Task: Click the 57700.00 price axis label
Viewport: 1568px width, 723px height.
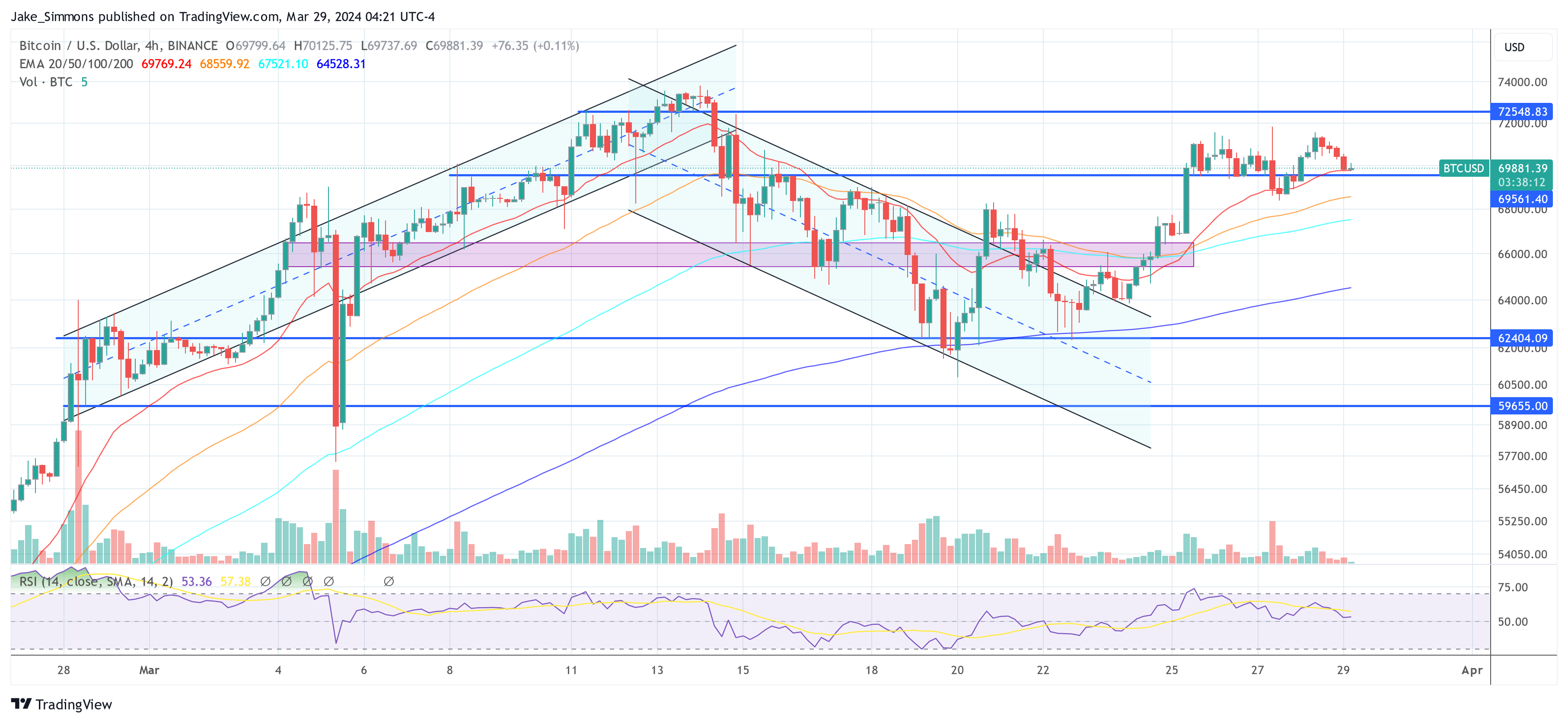Action: pos(1522,456)
